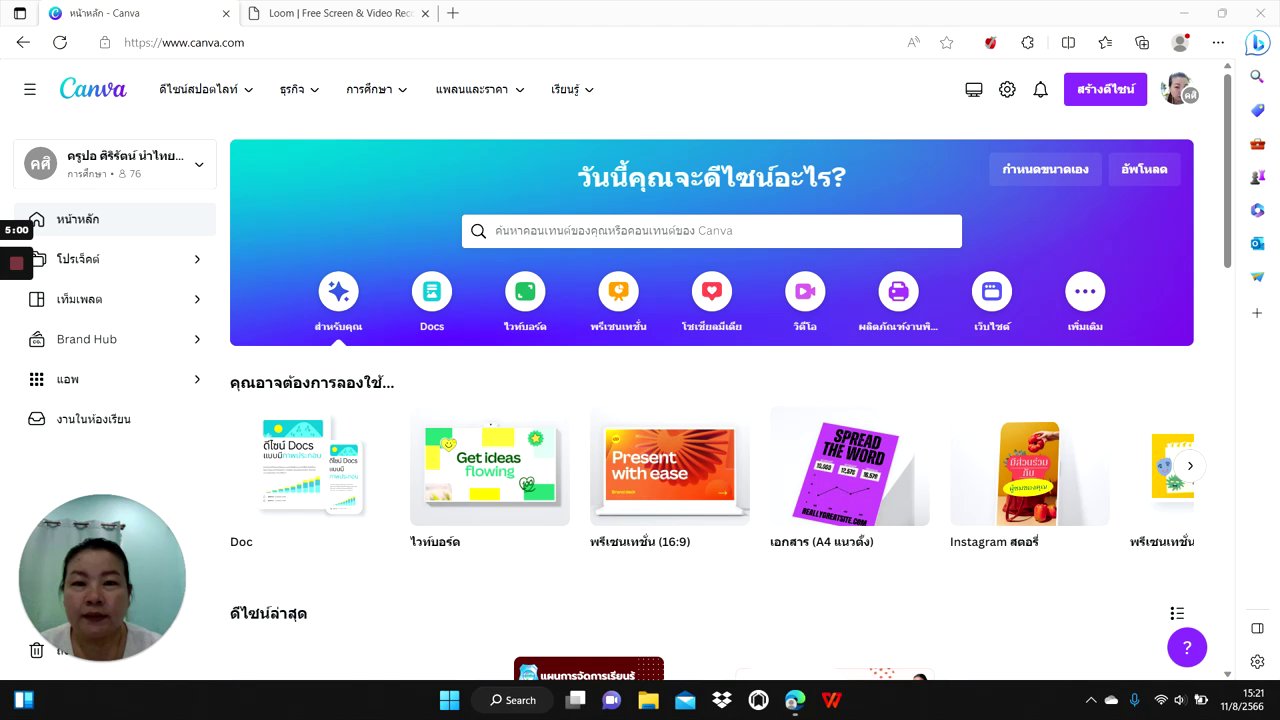Image resolution: width=1280 pixels, height=720 pixels.
Task: Expand the ดีไซน์สปอตไลท์ menu
Action: coord(206,89)
